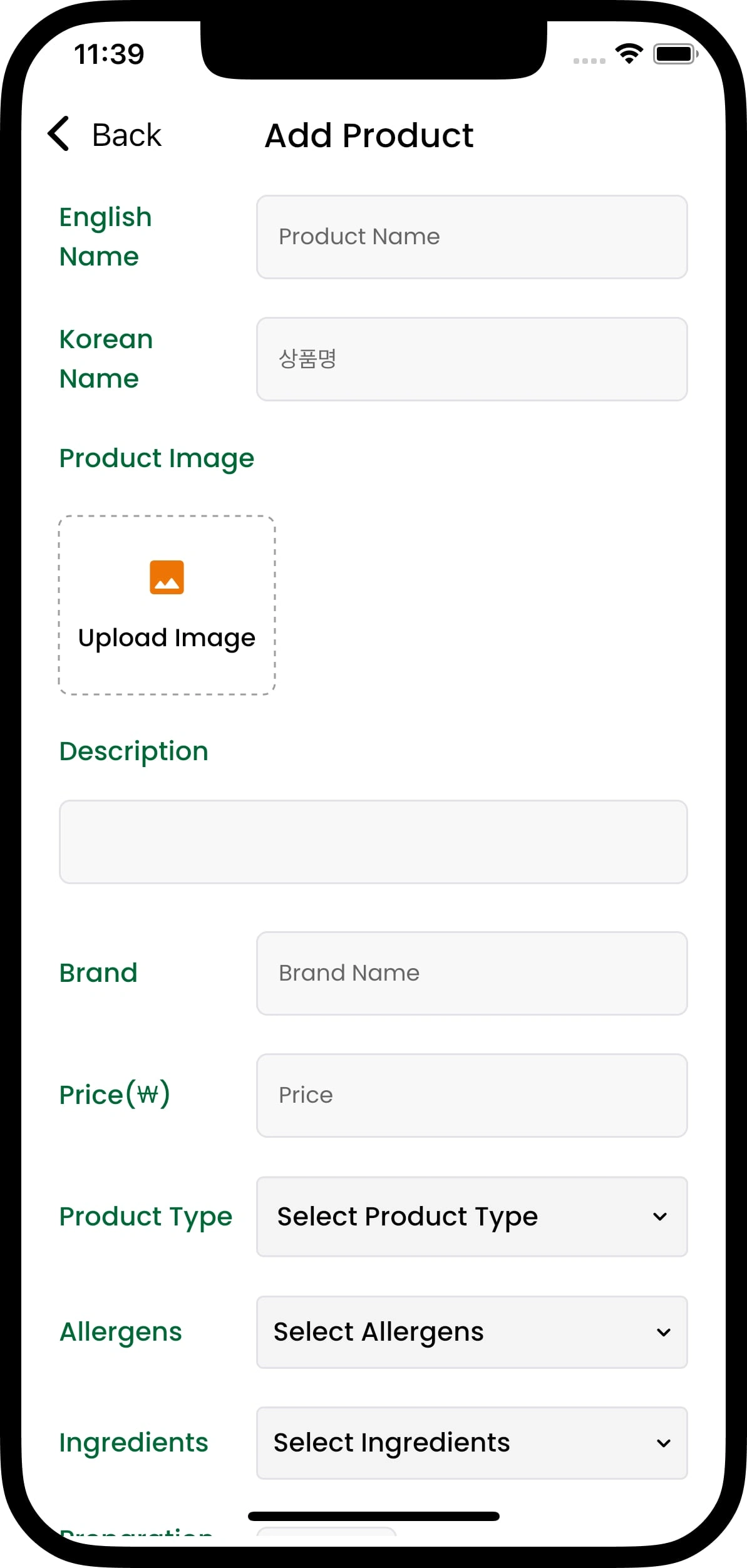Click into the Description text box
Image resolution: width=747 pixels, height=1568 pixels.
click(x=373, y=842)
